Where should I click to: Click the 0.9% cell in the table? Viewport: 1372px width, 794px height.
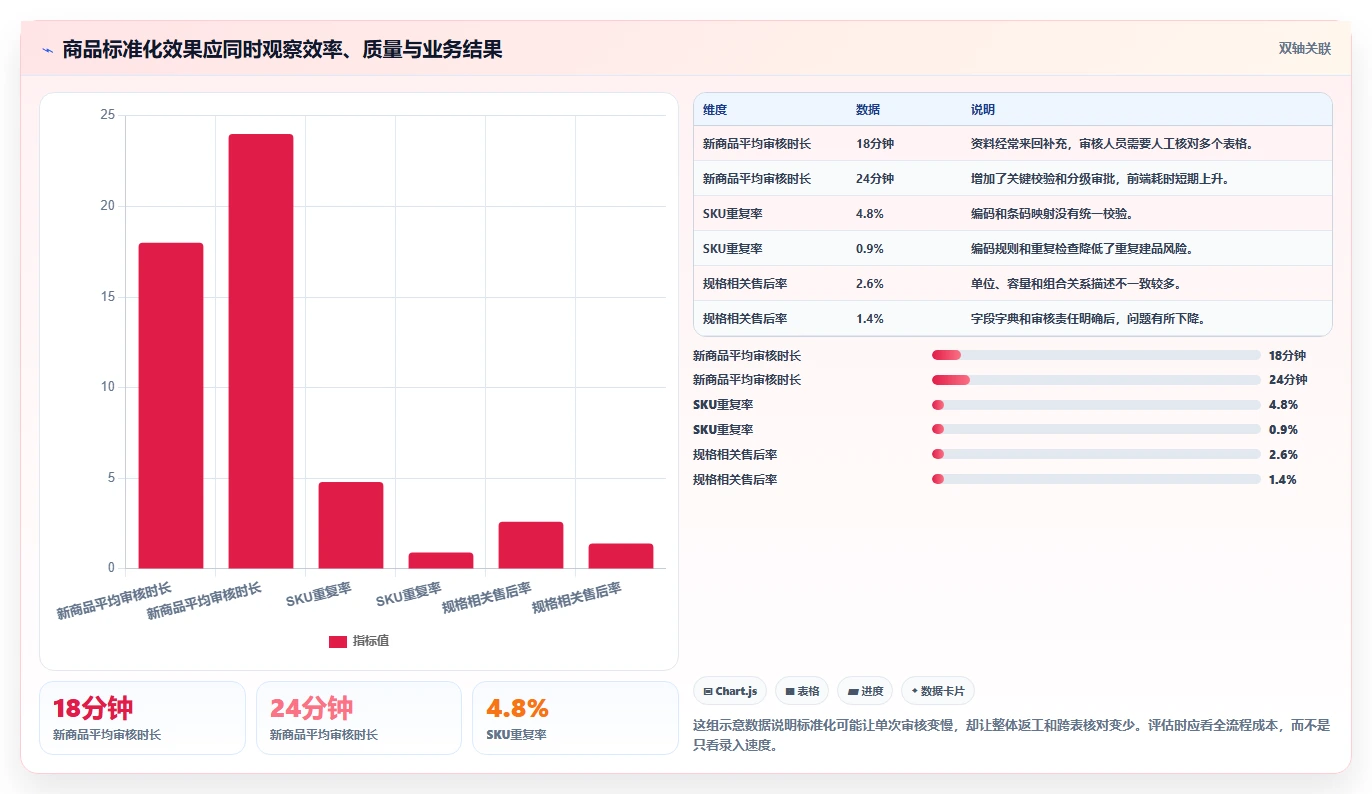[x=870, y=249]
